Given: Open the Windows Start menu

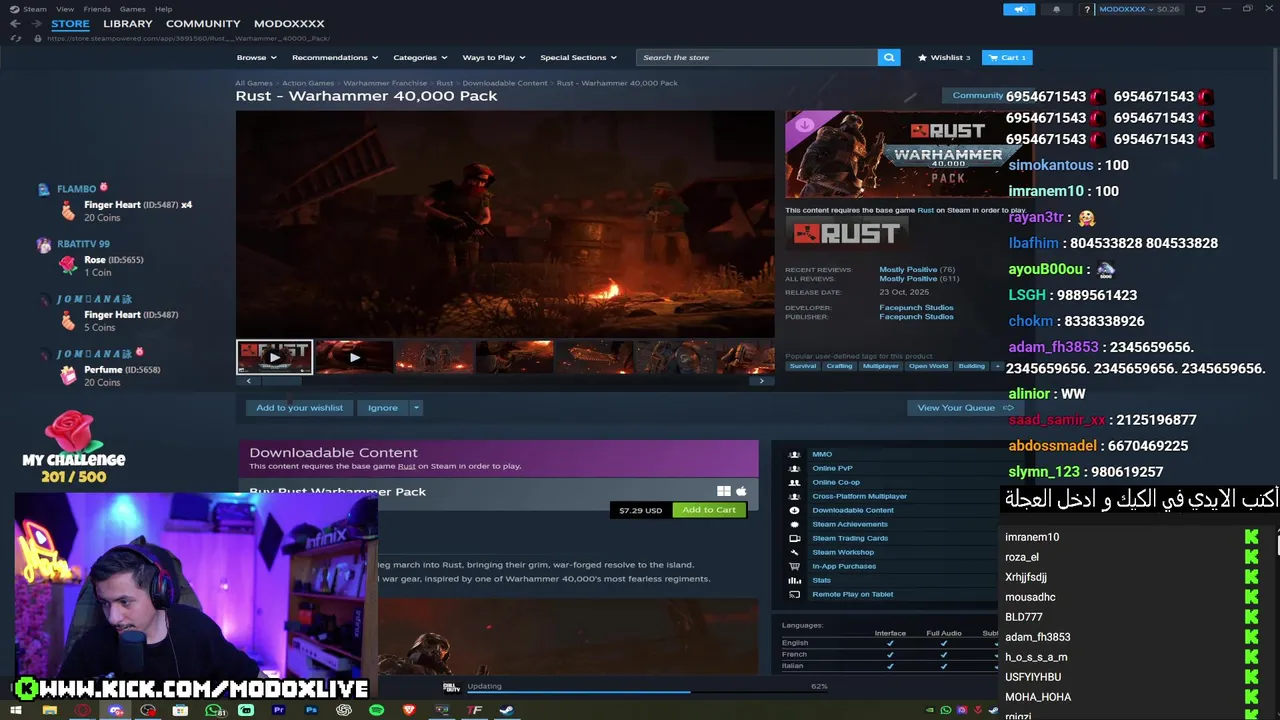Looking at the screenshot, I should click(x=16, y=710).
